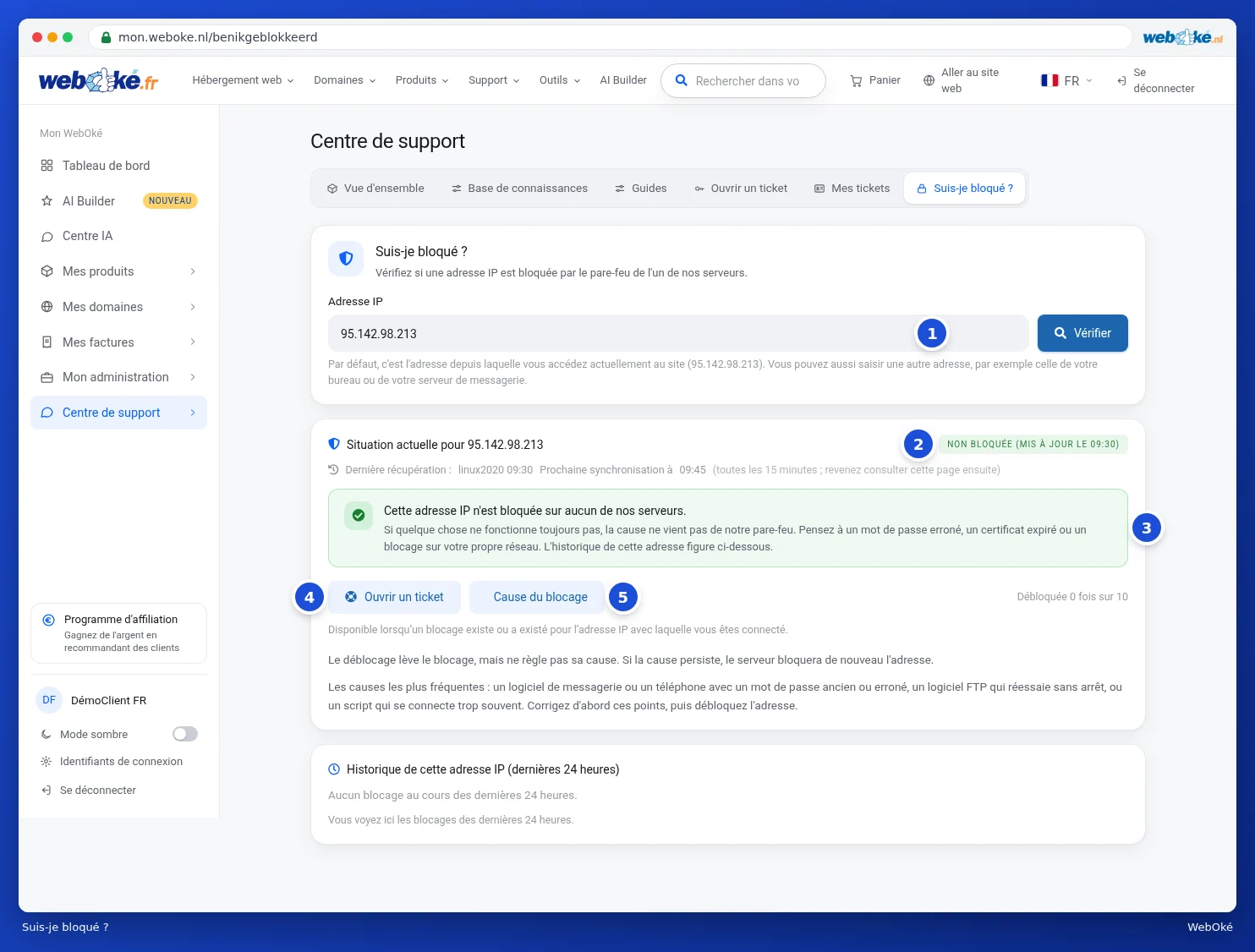Click the Mes produits box icon
This screenshot has height=952, width=1255.
pyautogui.click(x=47, y=271)
